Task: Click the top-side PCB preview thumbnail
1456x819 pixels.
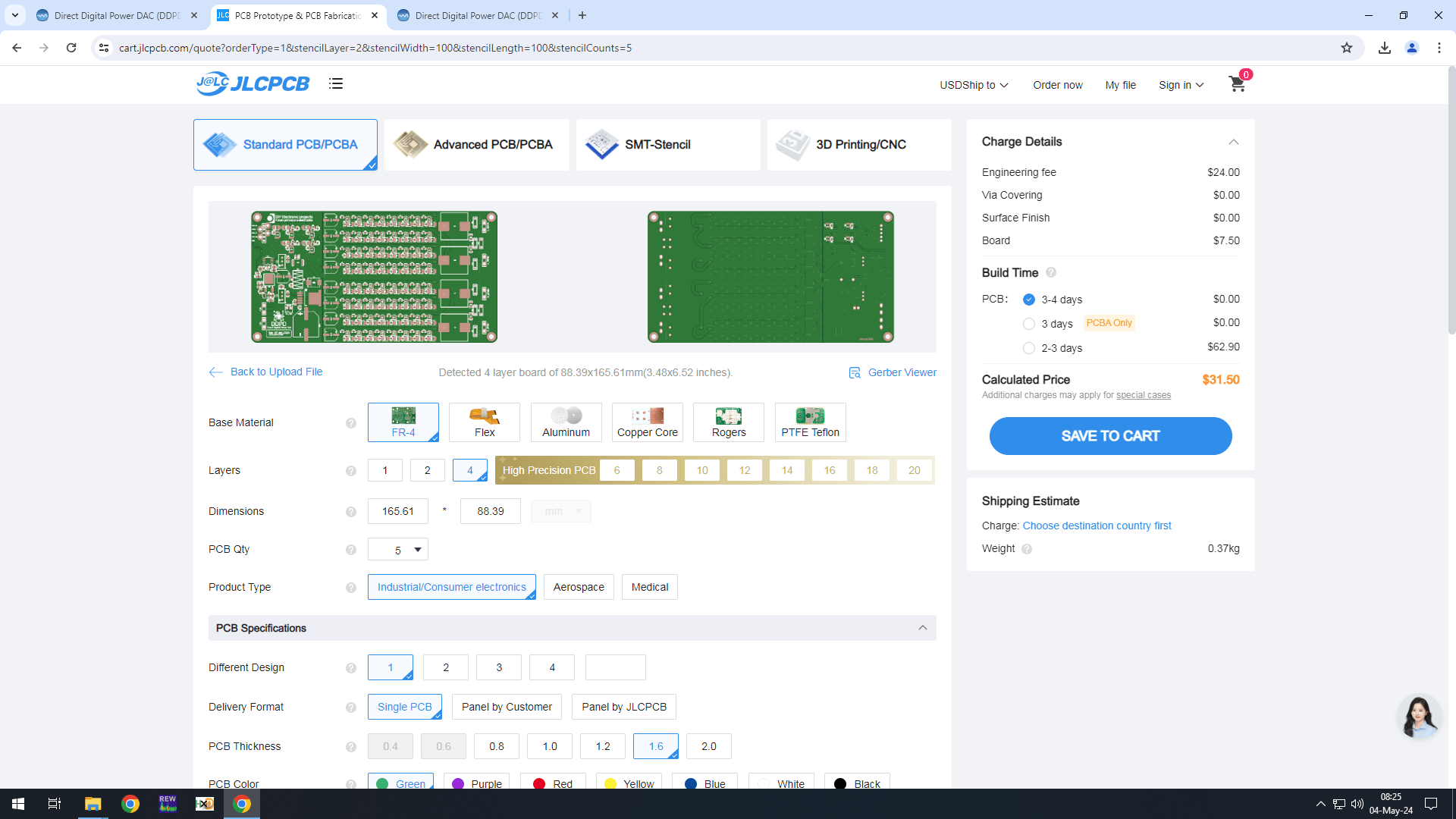Action: click(375, 277)
